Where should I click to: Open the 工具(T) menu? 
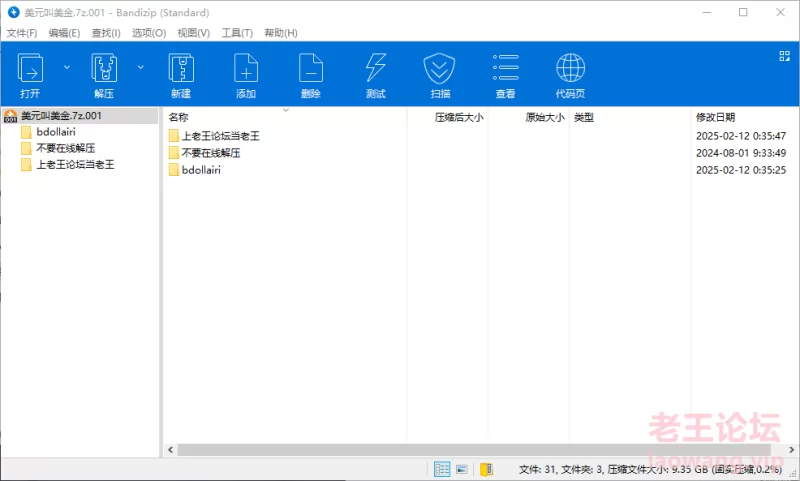click(x=237, y=33)
